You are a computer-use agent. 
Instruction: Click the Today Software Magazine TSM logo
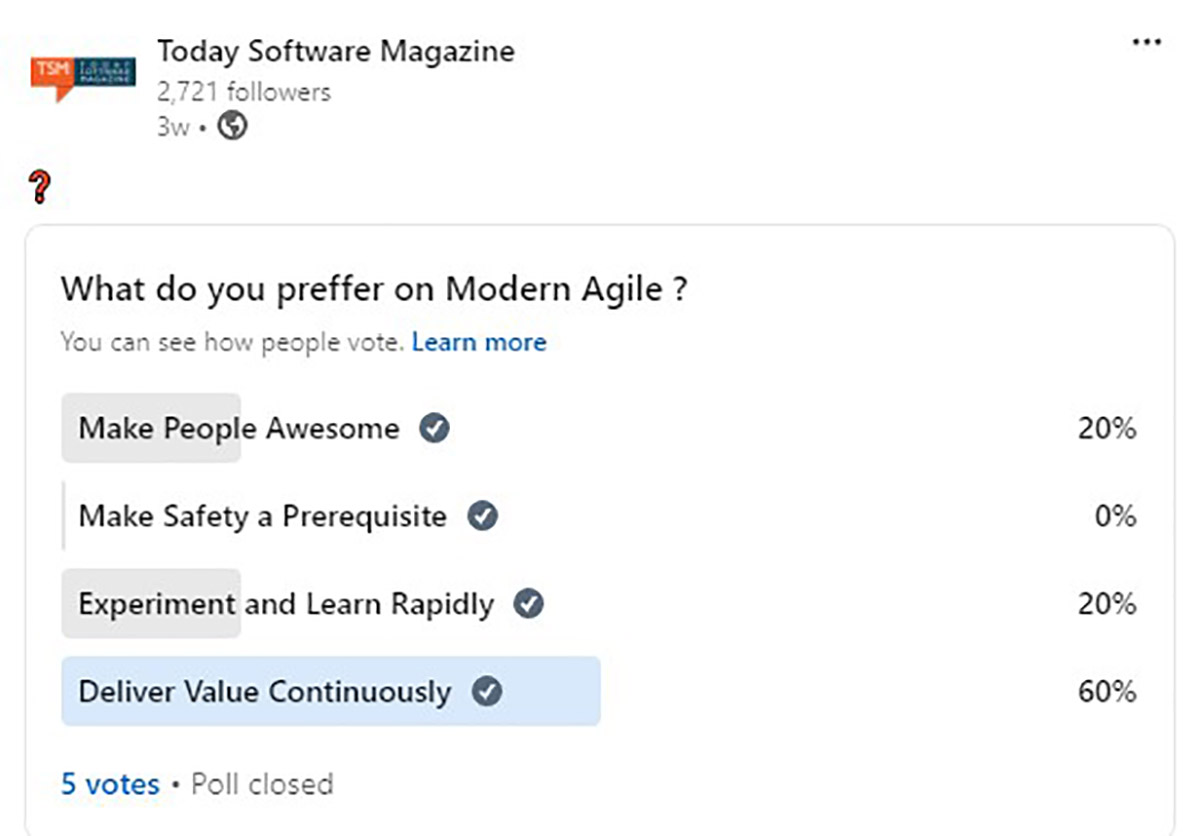(x=83, y=78)
